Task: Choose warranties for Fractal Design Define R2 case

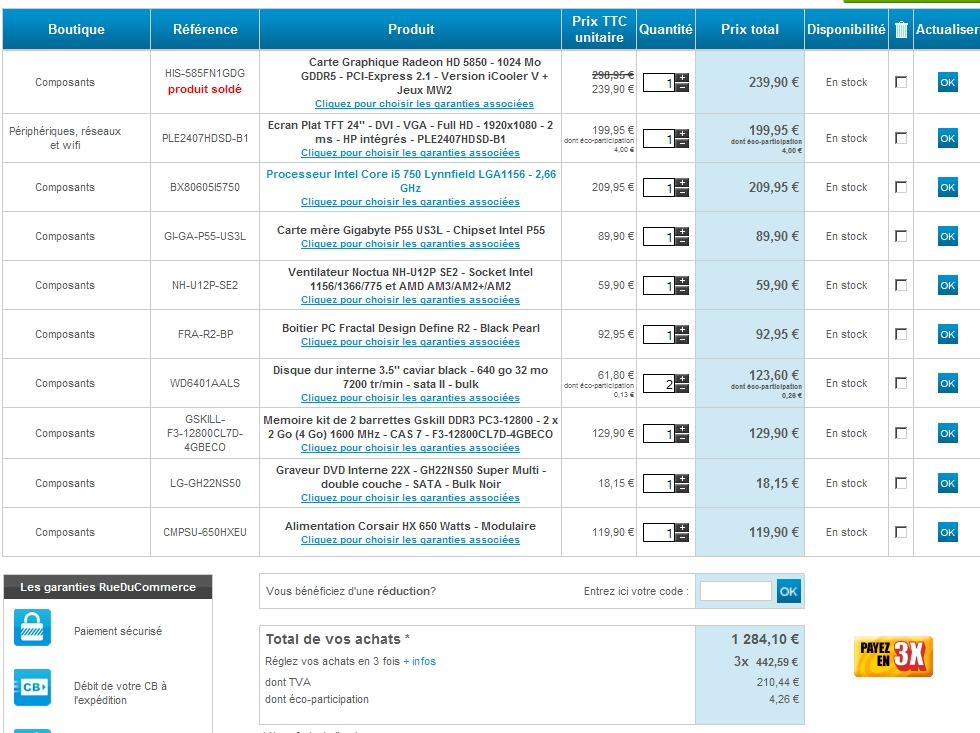Action: (410, 342)
